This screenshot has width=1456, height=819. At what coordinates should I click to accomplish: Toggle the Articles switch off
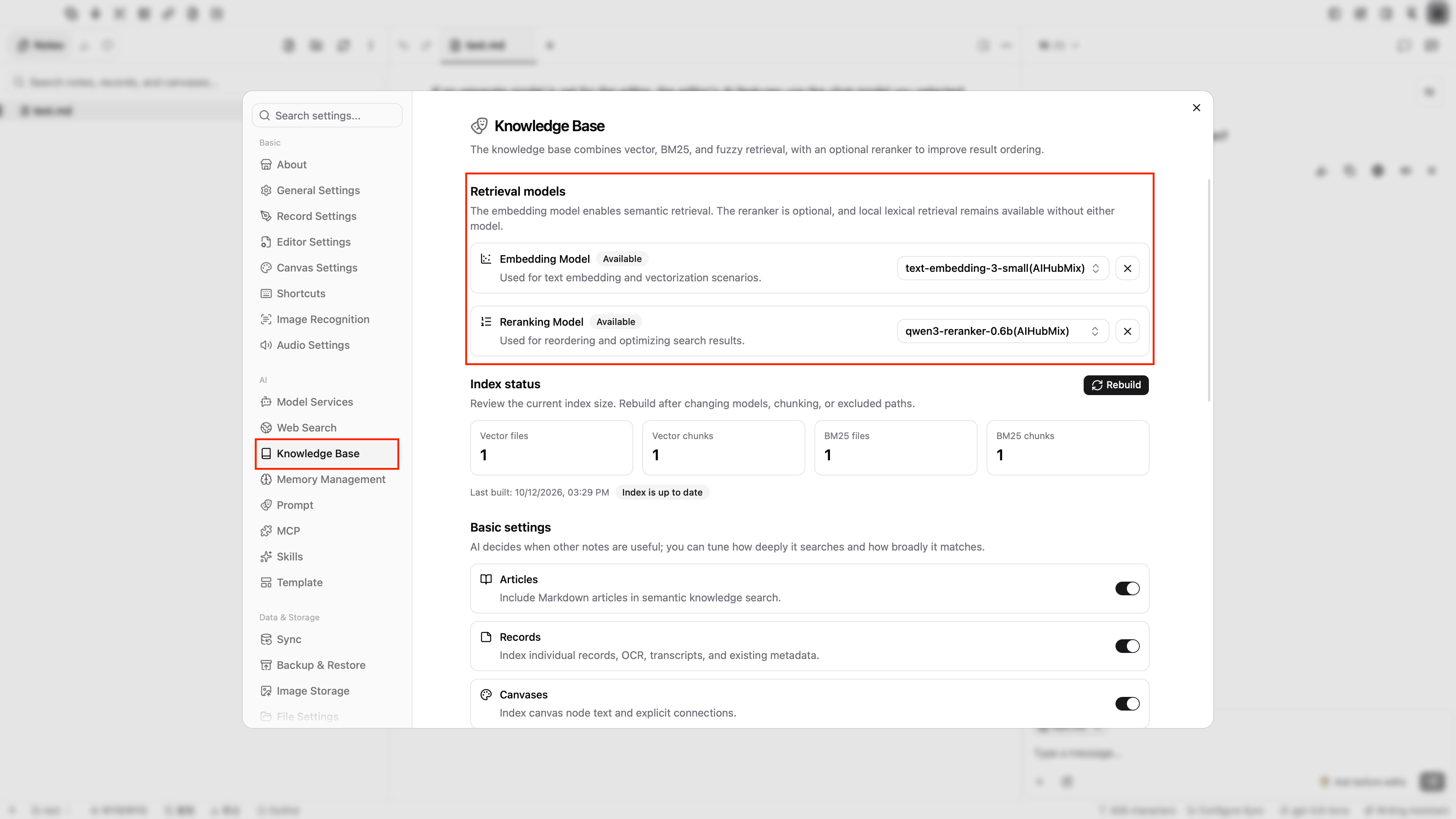(1127, 588)
